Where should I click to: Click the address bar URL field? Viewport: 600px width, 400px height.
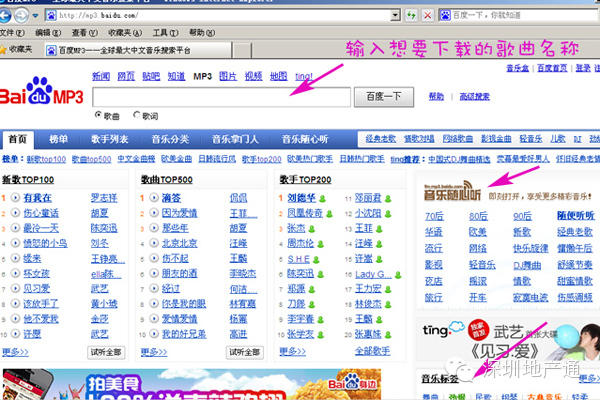218,15
